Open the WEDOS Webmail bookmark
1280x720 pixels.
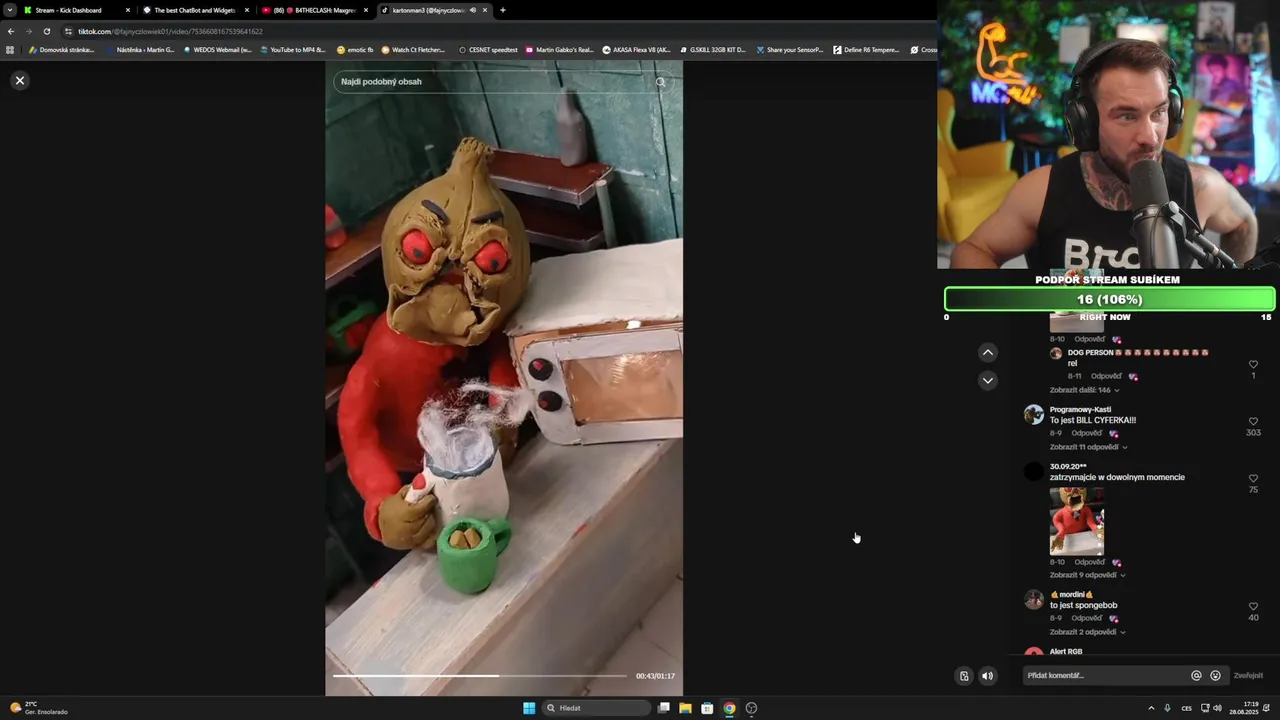pyautogui.click(x=217, y=49)
